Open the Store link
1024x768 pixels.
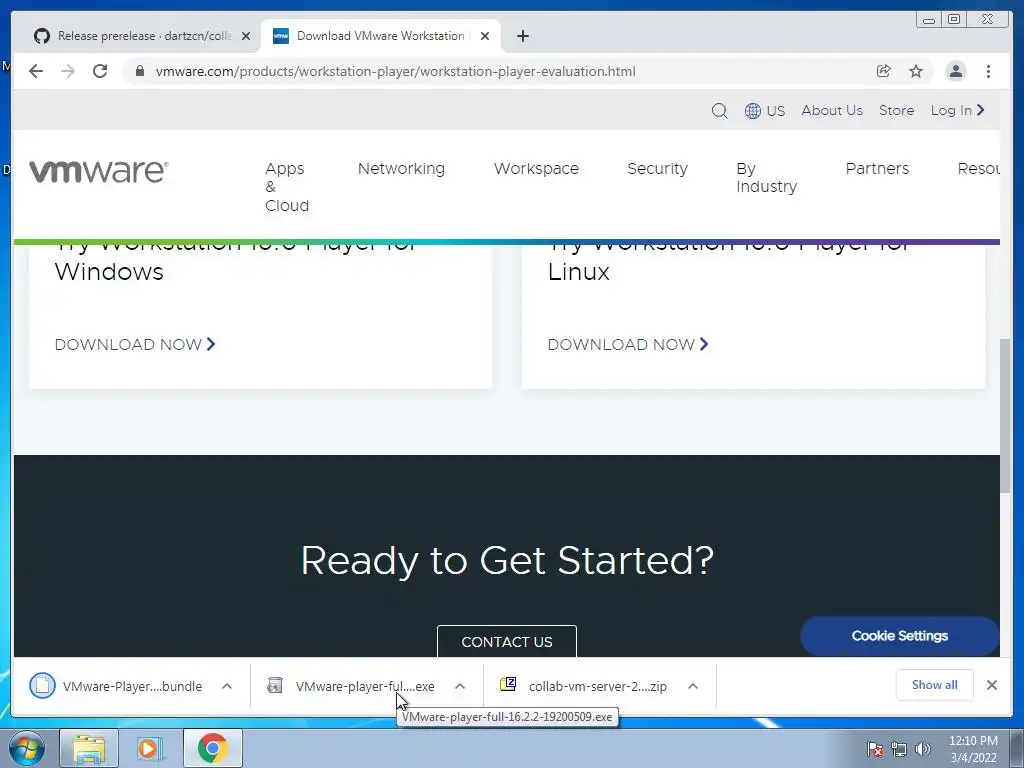pos(896,110)
